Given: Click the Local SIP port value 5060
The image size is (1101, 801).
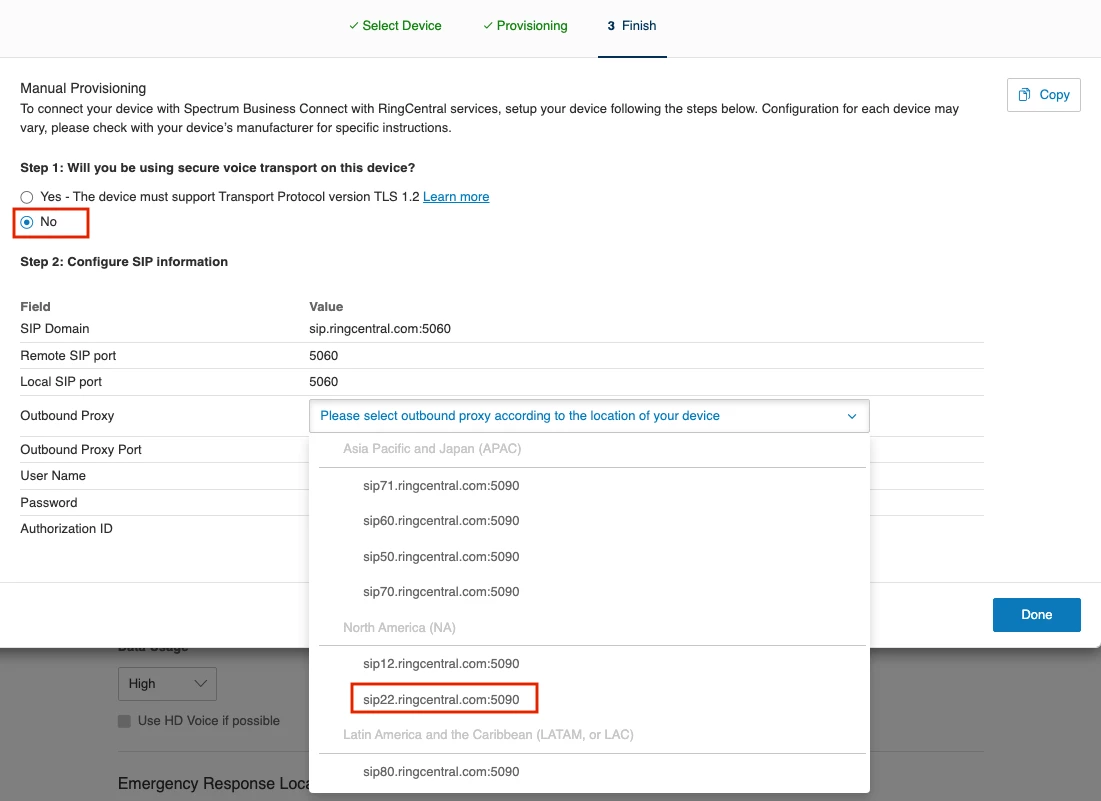Looking at the screenshot, I should pyautogui.click(x=324, y=382).
